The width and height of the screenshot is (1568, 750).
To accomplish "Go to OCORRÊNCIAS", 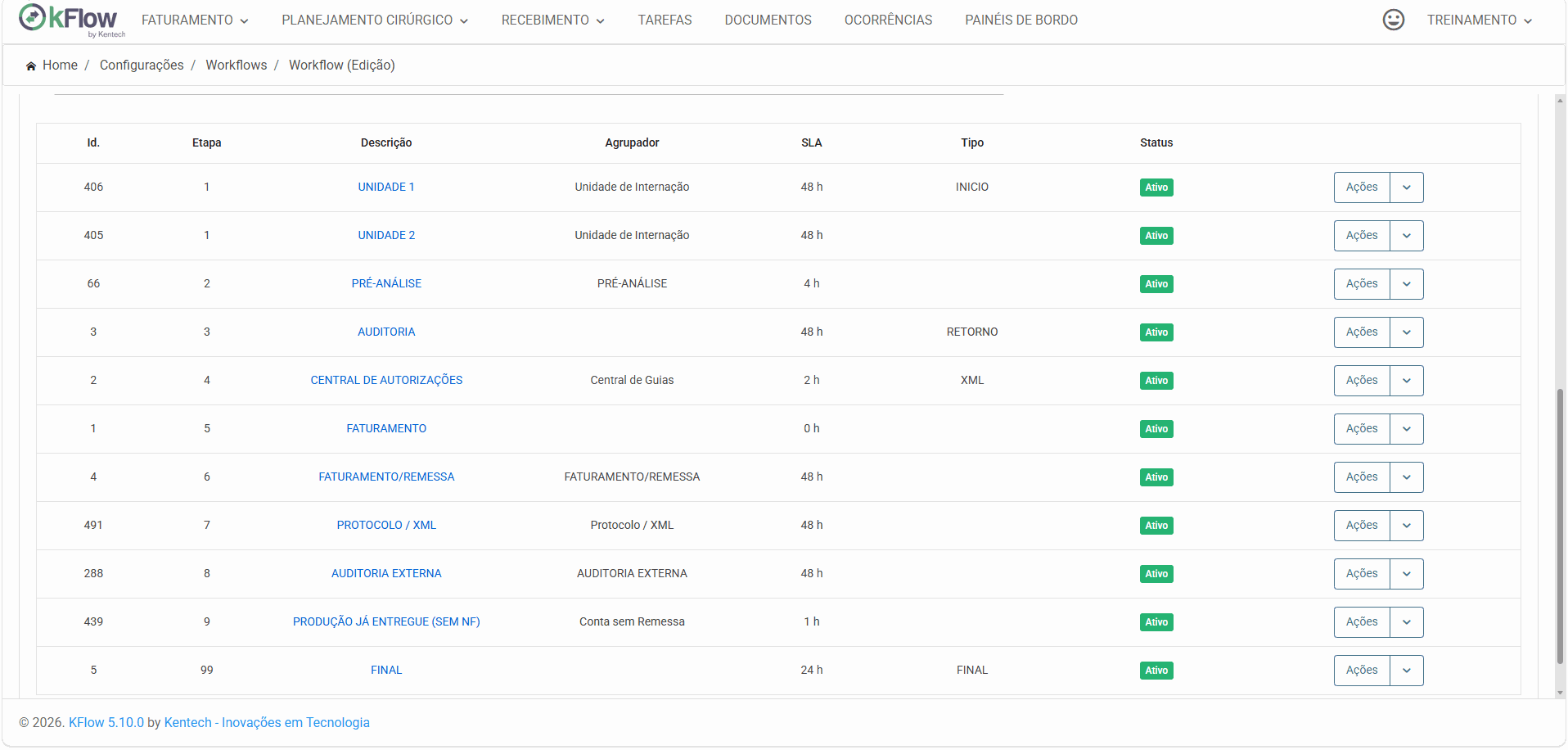I will coord(888,20).
